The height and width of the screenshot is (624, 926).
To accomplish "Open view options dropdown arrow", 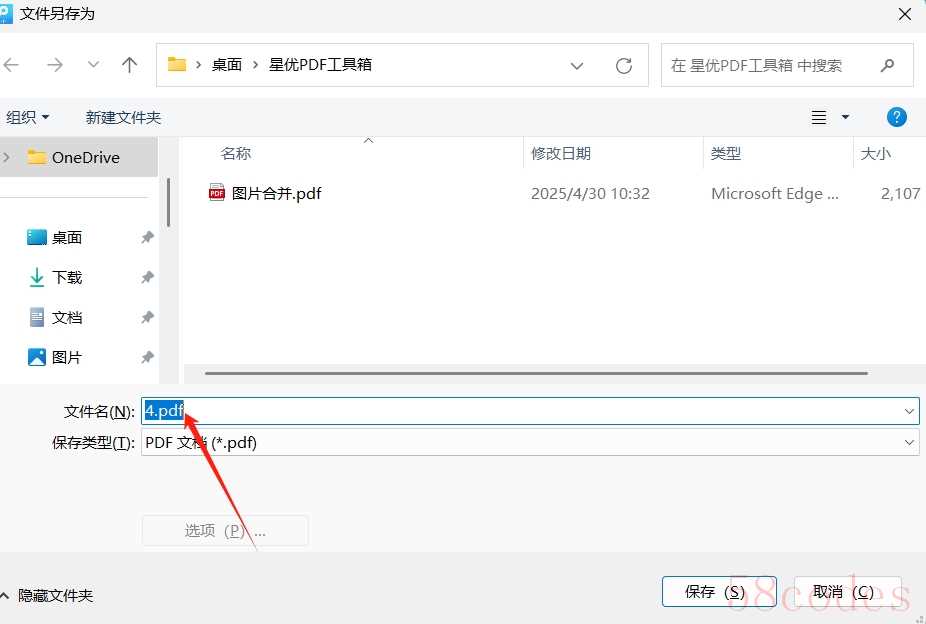I will pos(845,117).
